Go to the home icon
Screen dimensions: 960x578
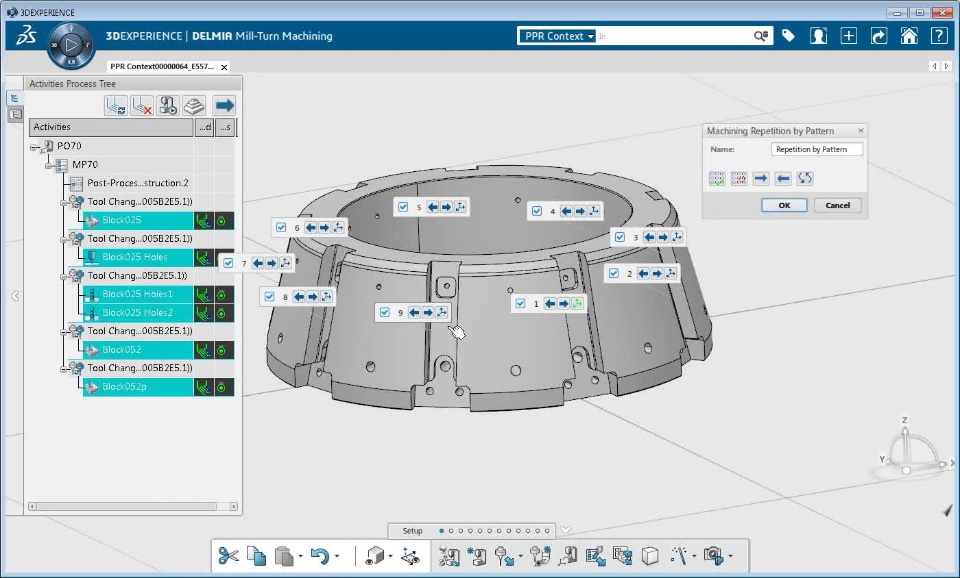tap(909, 36)
